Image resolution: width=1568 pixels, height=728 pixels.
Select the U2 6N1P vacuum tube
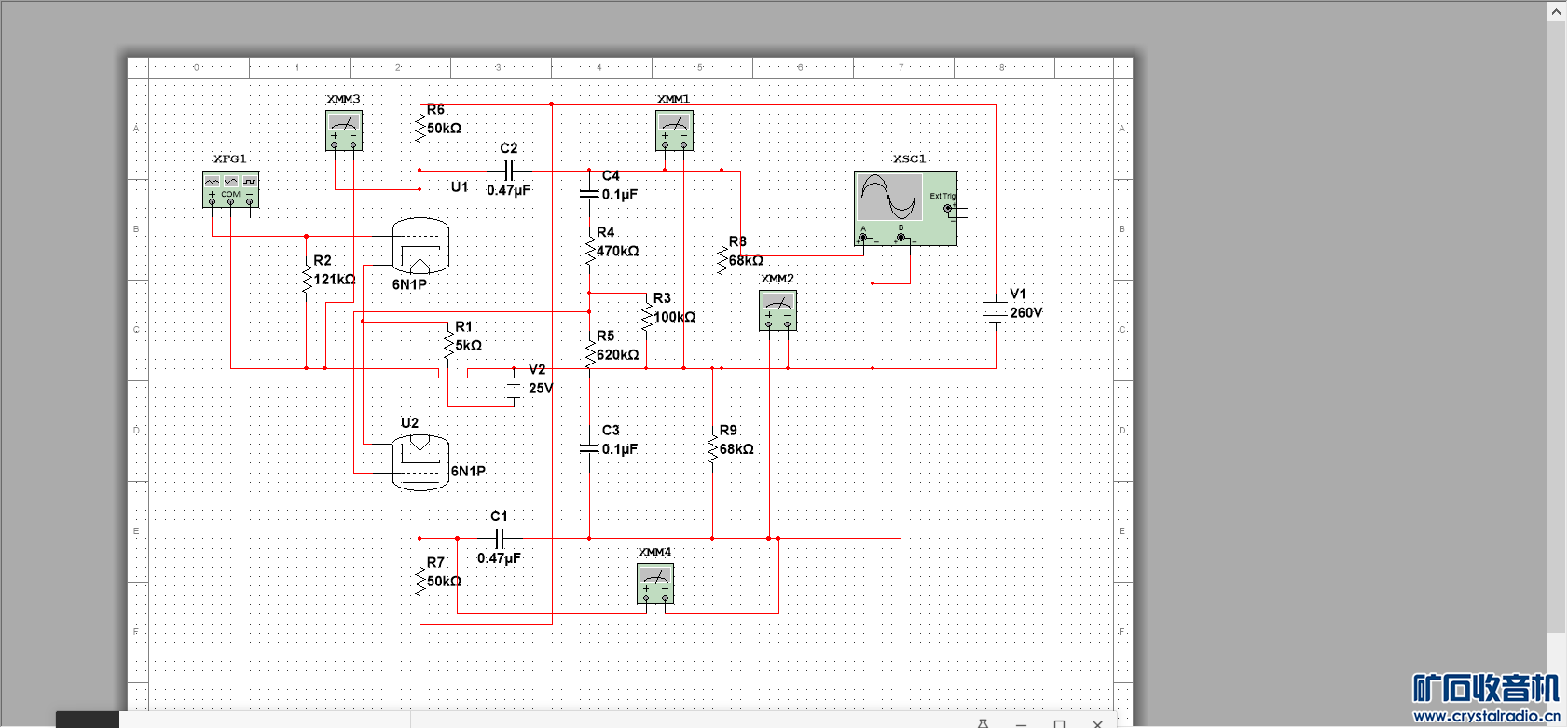click(420, 461)
